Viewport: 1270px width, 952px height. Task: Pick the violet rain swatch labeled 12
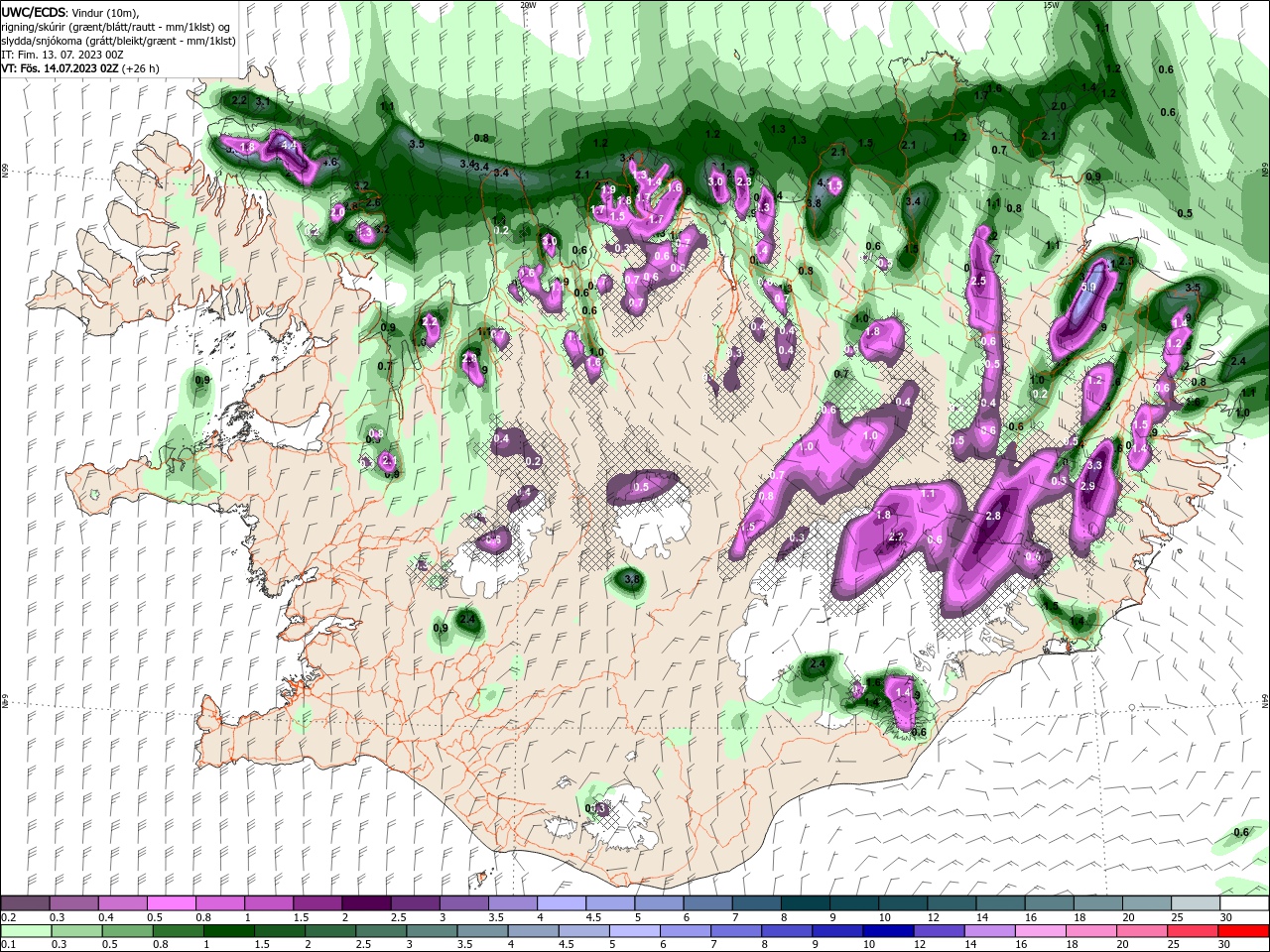(941, 931)
